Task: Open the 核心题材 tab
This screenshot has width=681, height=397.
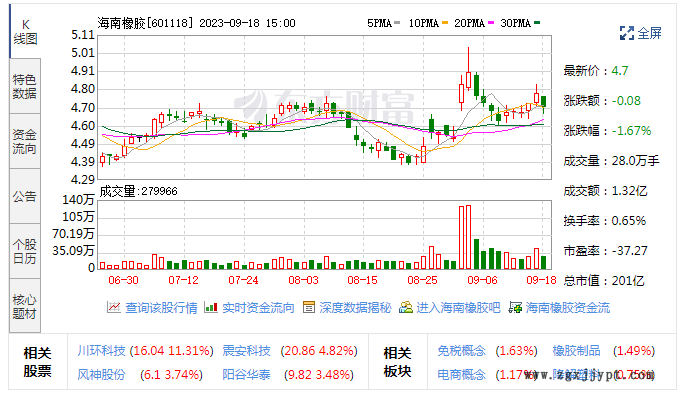Action: (25, 306)
